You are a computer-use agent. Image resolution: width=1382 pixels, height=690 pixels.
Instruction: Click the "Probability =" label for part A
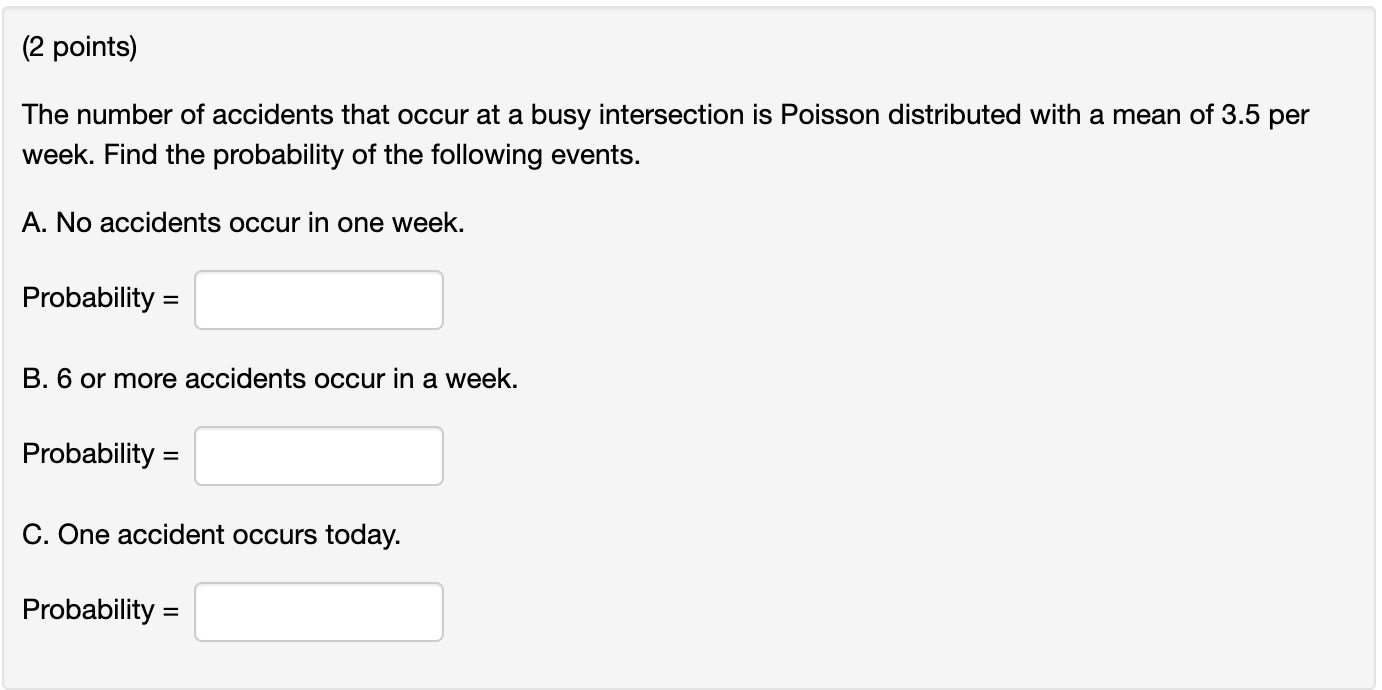(x=100, y=298)
